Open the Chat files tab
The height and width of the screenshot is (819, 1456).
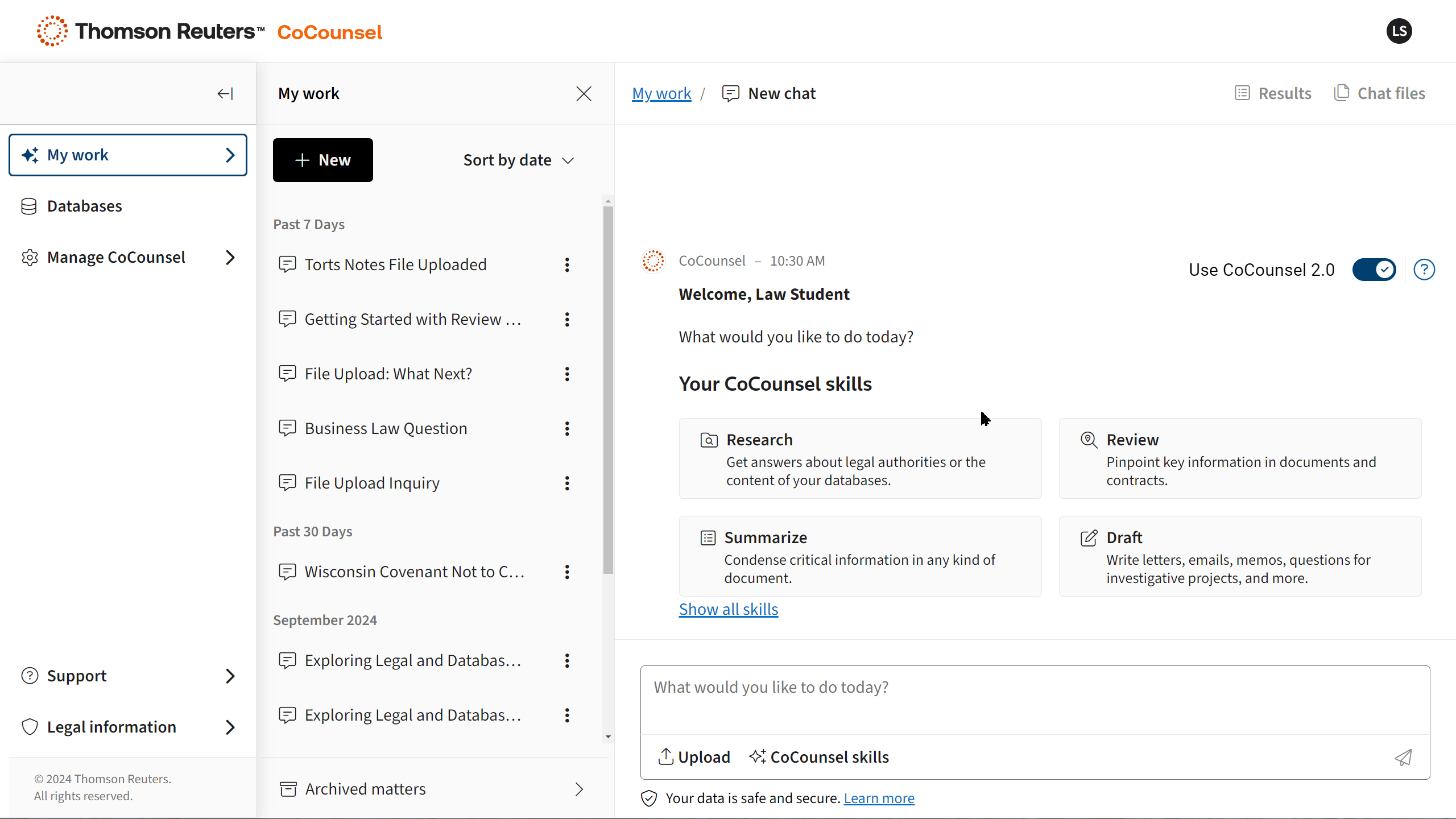tap(1380, 93)
